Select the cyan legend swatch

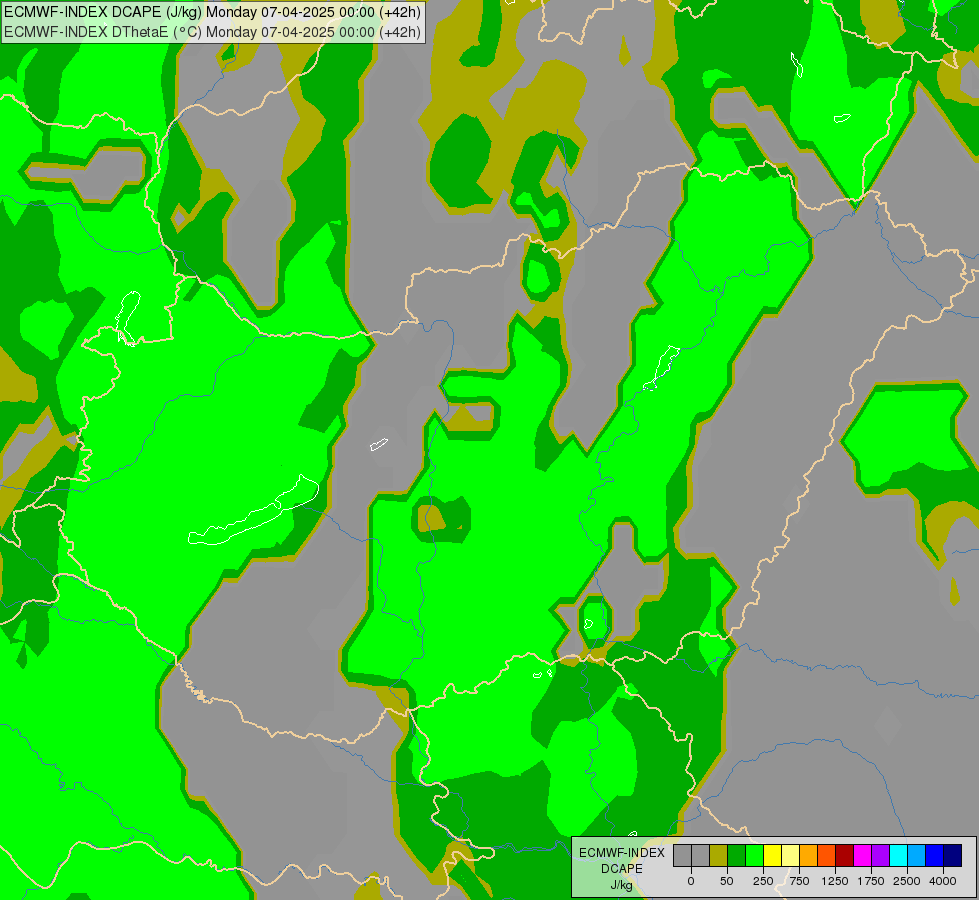(898, 856)
